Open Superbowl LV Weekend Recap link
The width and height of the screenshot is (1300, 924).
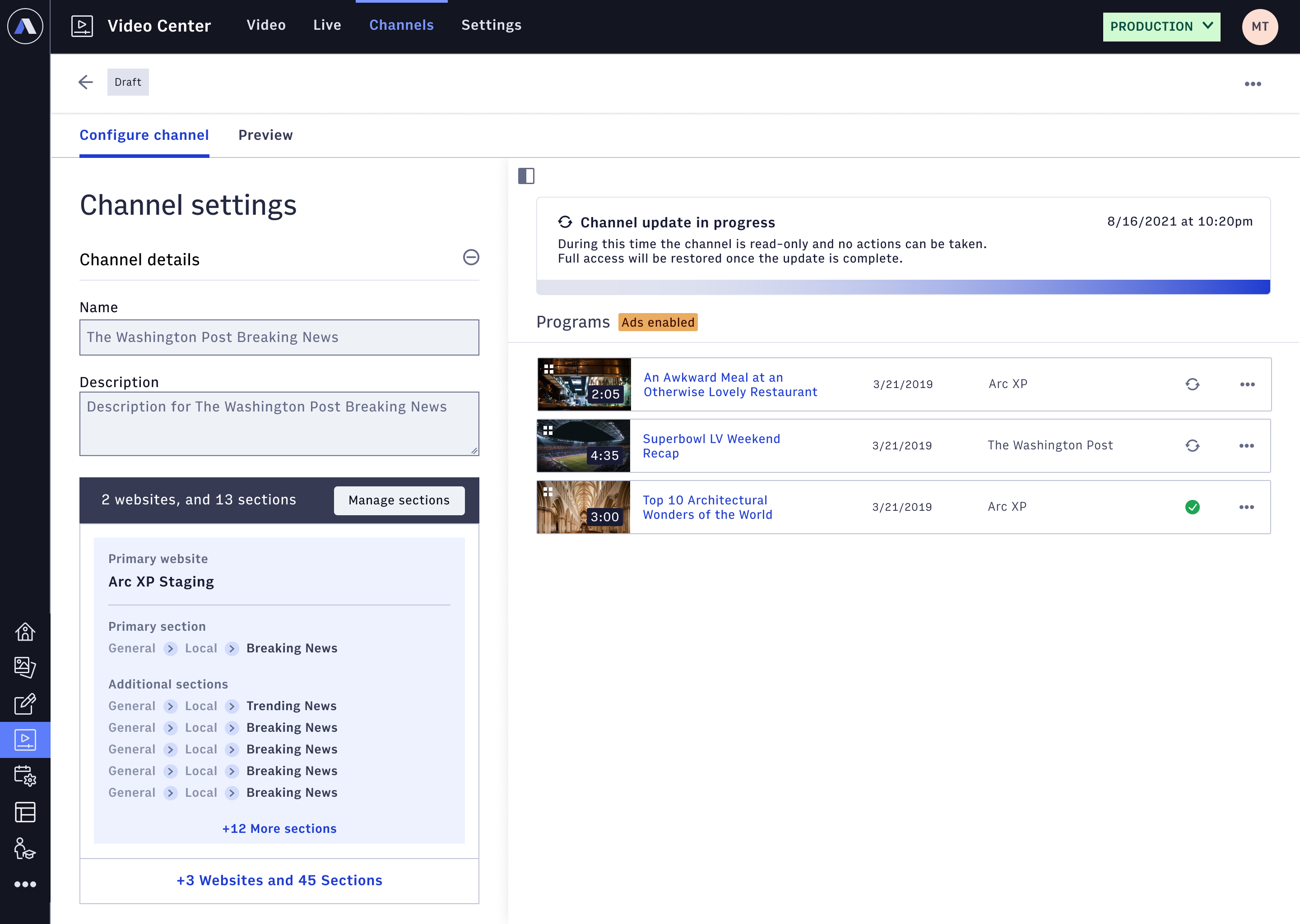711,446
